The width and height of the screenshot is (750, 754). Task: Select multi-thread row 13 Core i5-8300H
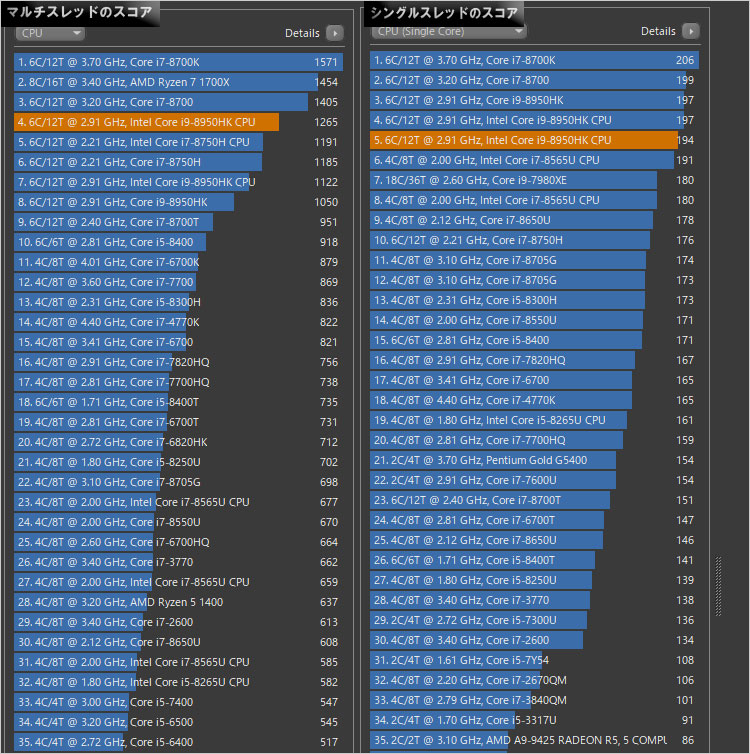point(178,302)
